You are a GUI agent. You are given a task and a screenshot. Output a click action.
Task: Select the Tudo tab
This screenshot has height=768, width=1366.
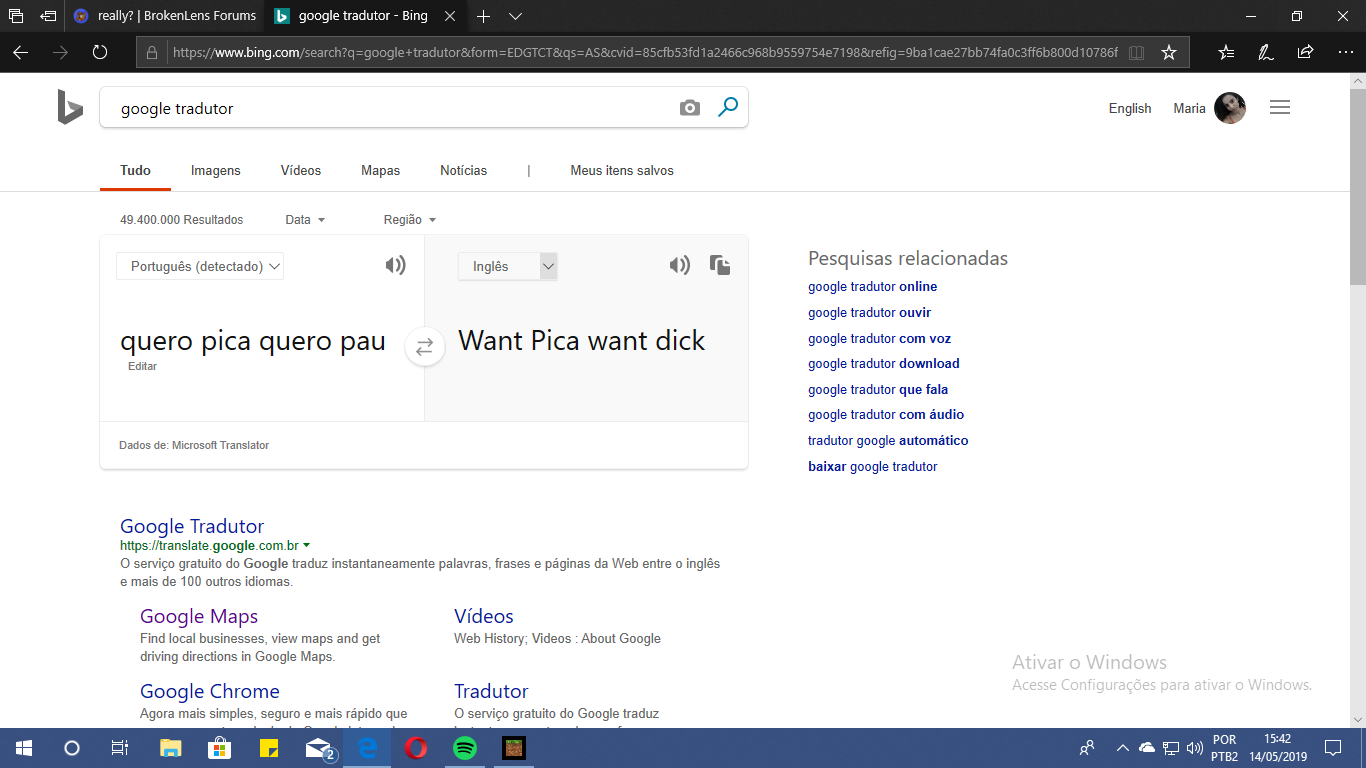(x=135, y=171)
